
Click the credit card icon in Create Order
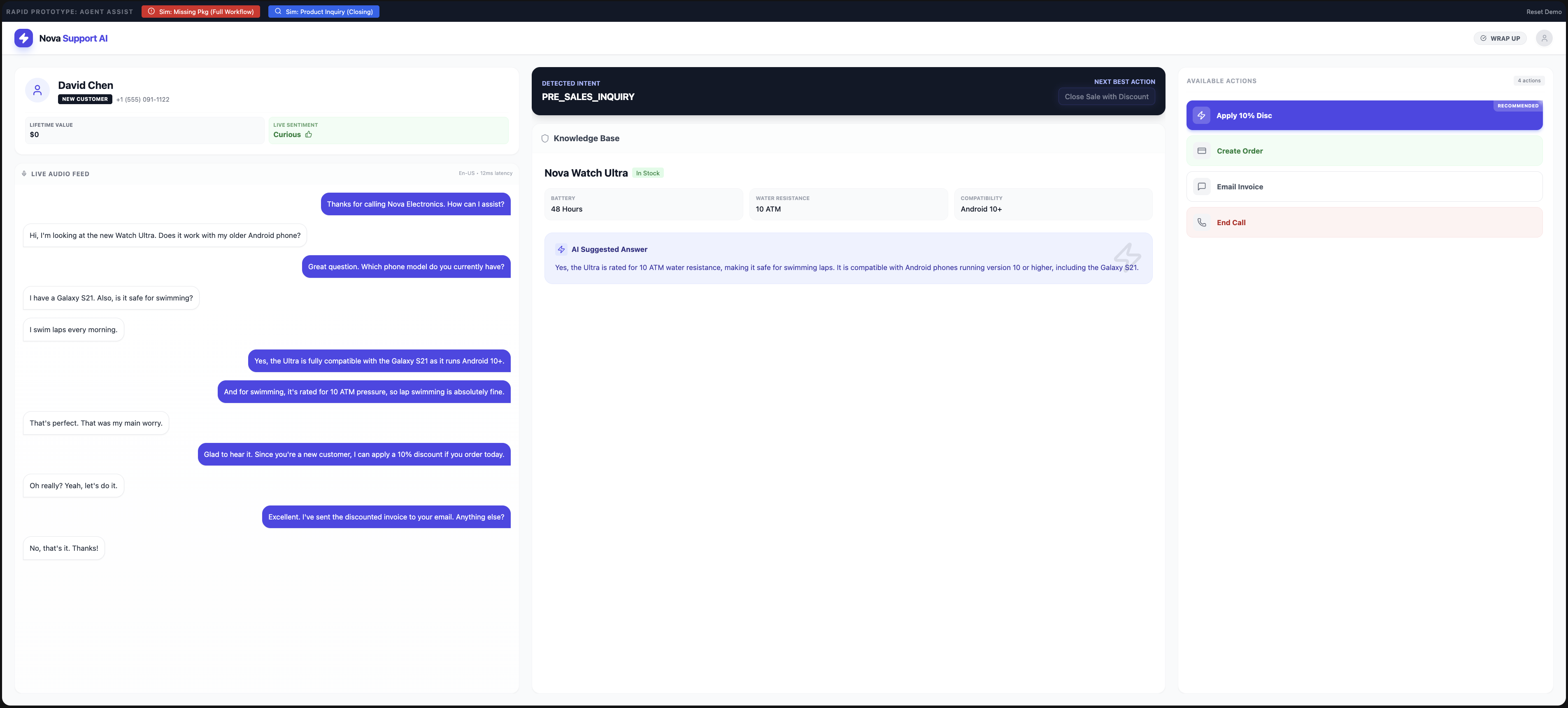pyautogui.click(x=1202, y=151)
